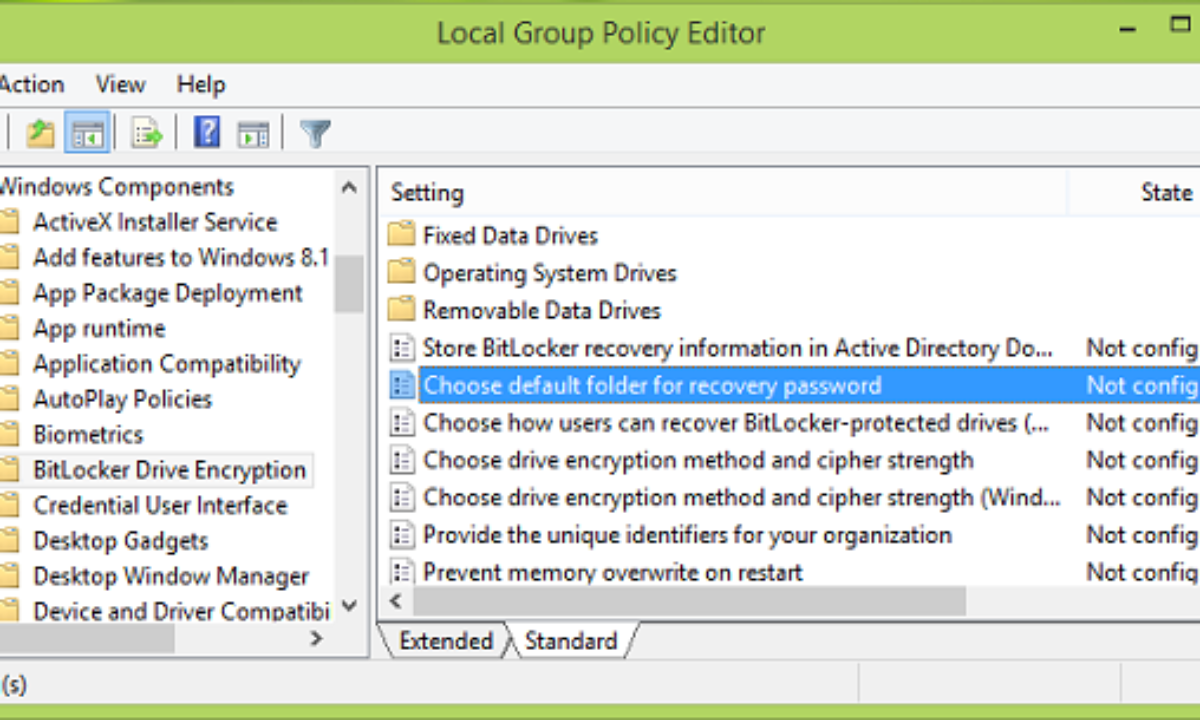Select the Biometrics tree node
The height and width of the screenshot is (720, 1200).
88,435
